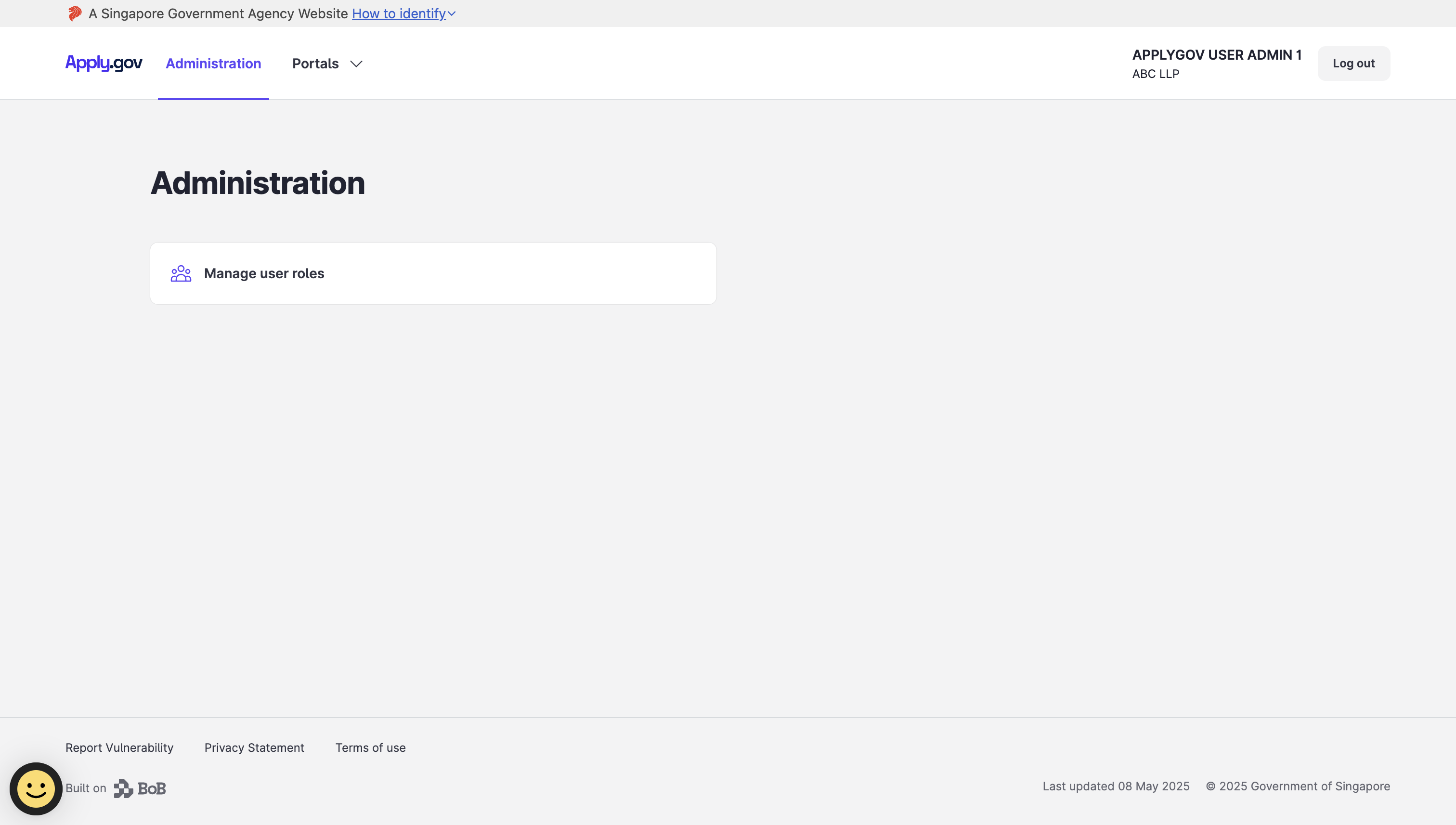
Task: Switch to the Administration tab
Action: pos(213,64)
